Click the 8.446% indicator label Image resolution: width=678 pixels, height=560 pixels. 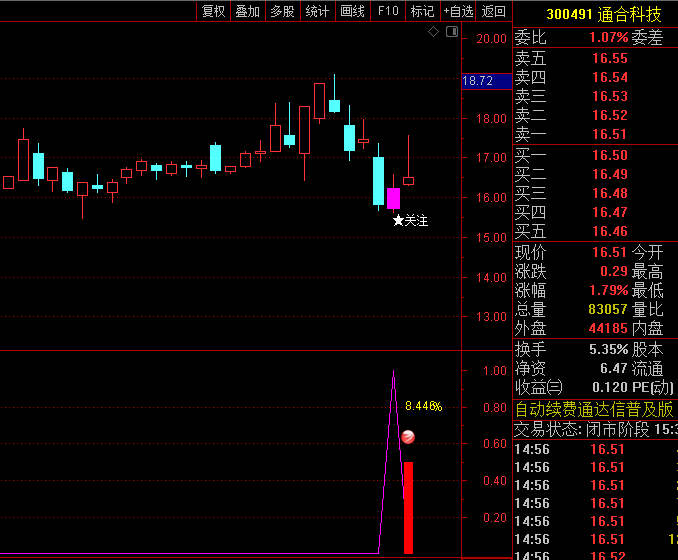(423, 406)
